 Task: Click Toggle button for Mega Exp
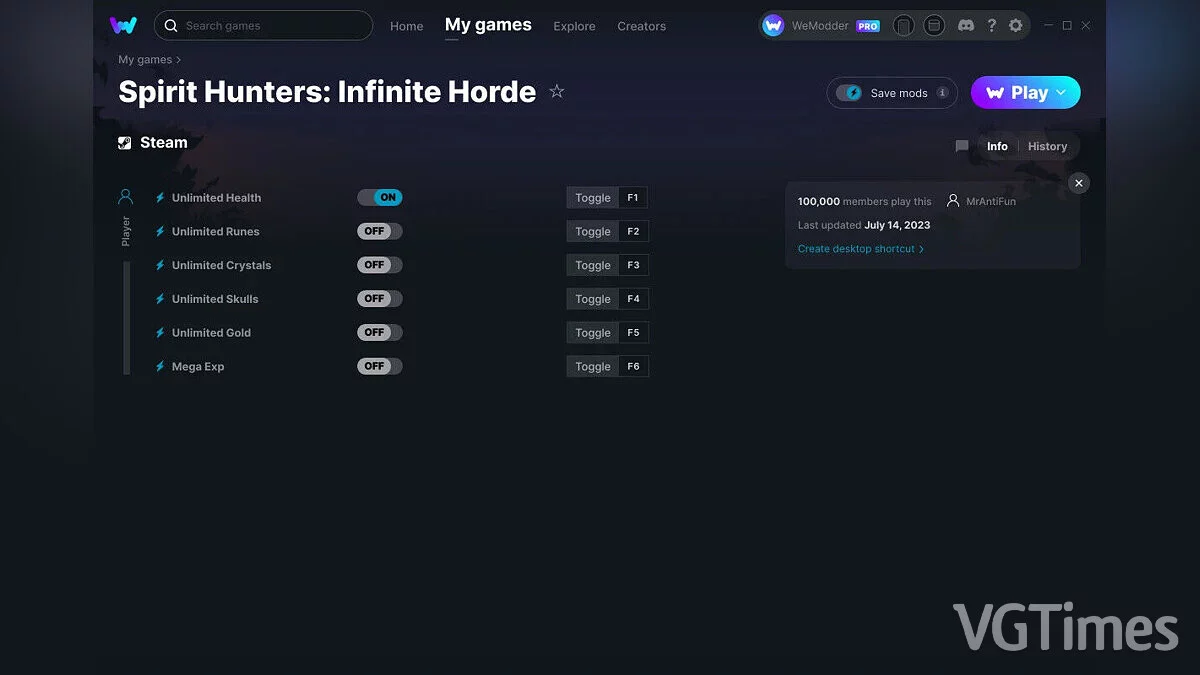click(593, 366)
